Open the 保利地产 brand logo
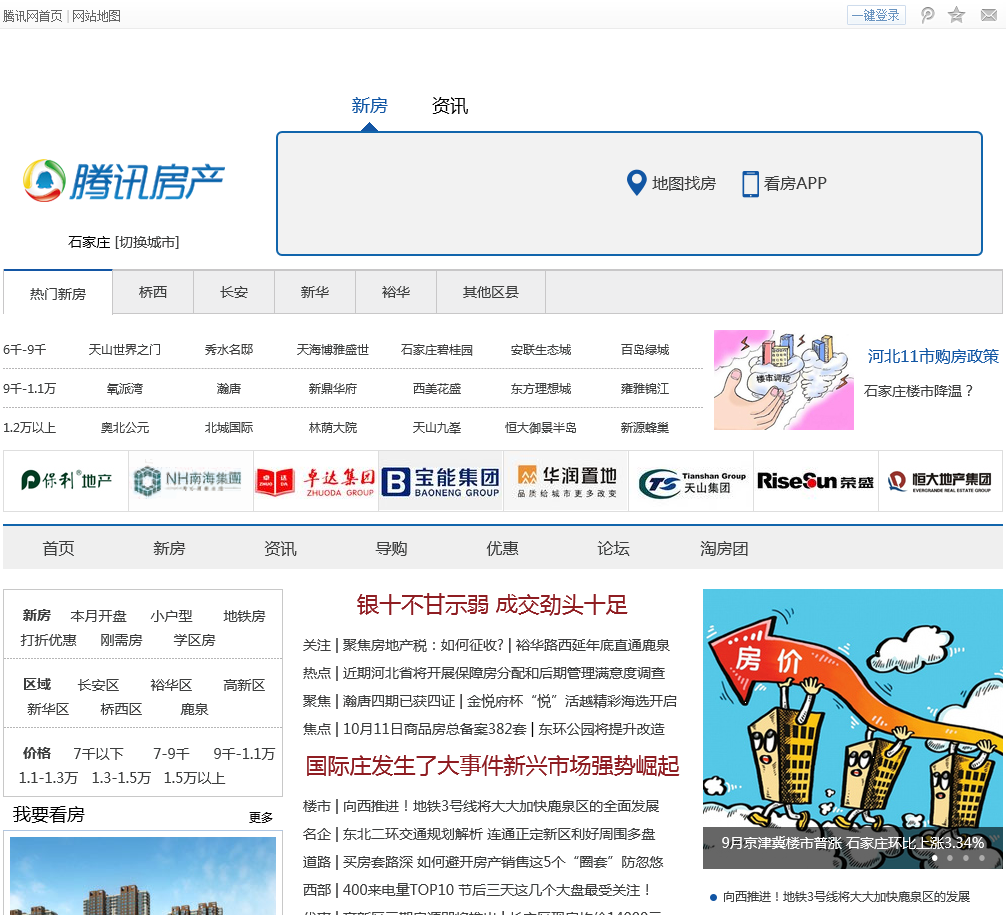The image size is (1006, 915). pyautogui.click(x=66, y=481)
